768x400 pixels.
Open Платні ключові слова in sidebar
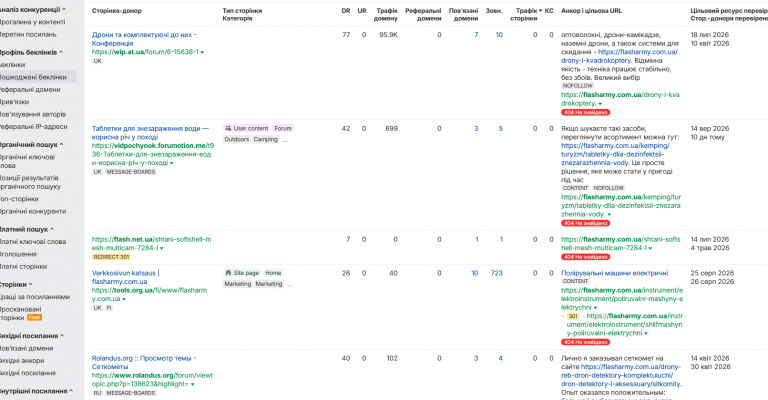(x=33, y=242)
